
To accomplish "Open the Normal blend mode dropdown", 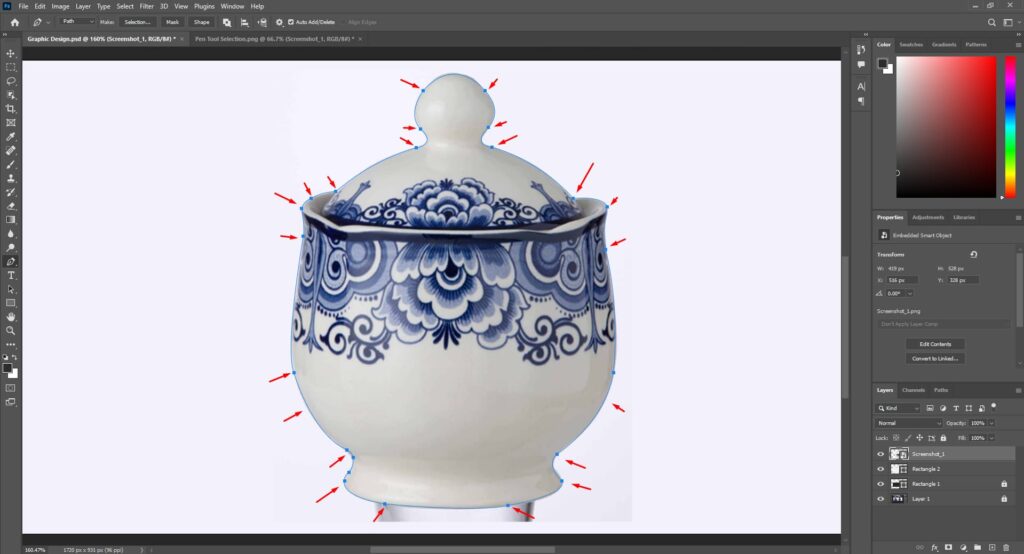I will coord(909,423).
